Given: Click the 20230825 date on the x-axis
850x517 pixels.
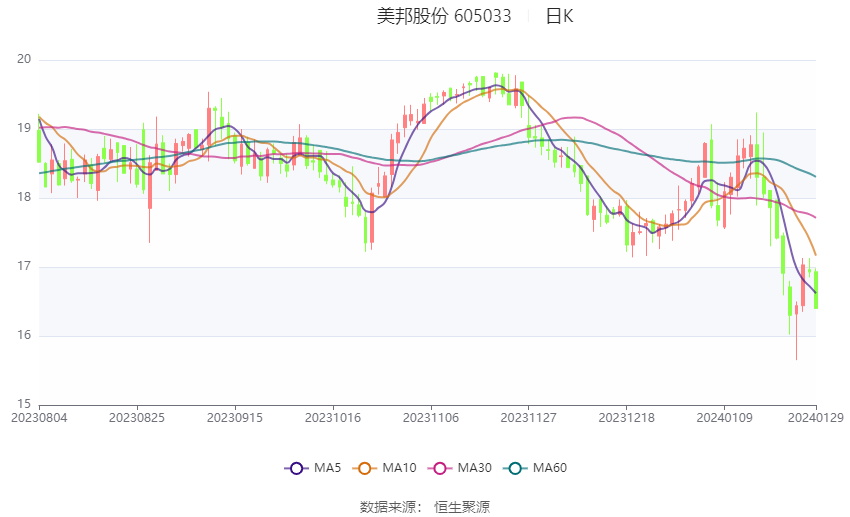Looking at the screenshot, I should [137, 416].
